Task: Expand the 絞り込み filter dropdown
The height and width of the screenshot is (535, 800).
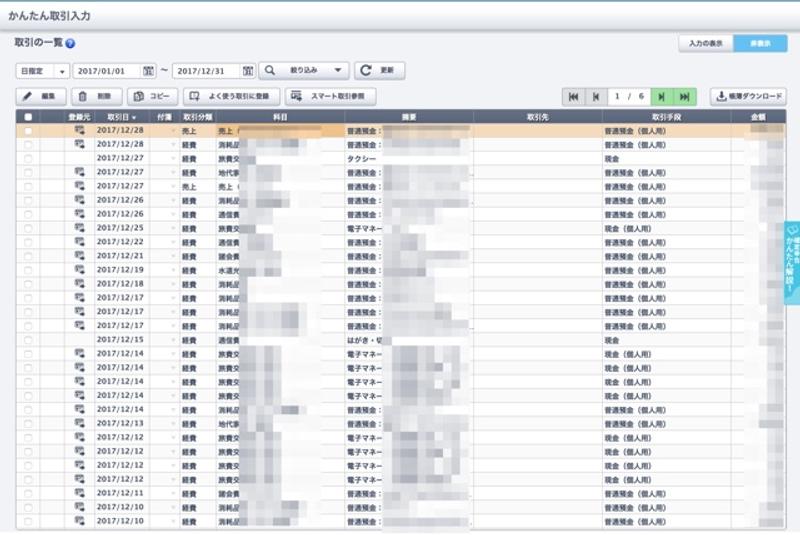Action: 304,71
